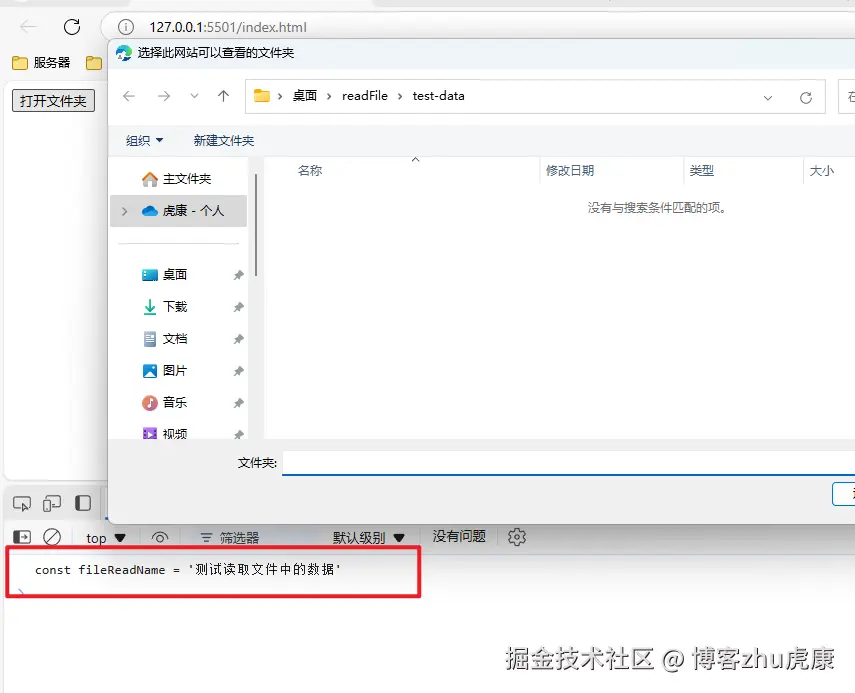Unpin 桌面 from the quick access sidebar
Viewport: 855px width, 693px height.
click(237, 273)
